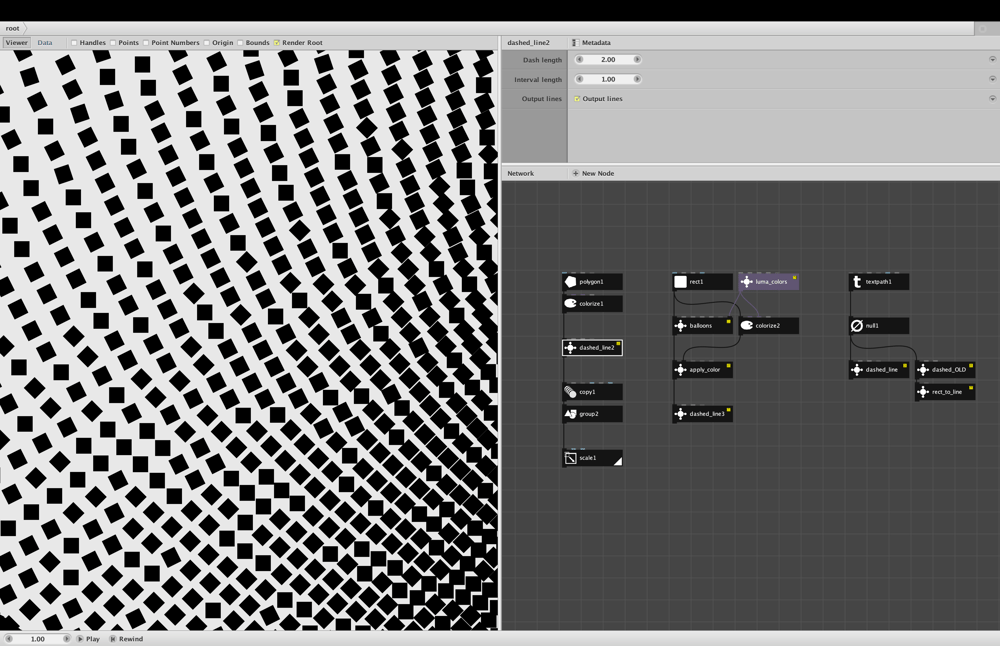Increase the Interval length value

[x=636, y=79]
